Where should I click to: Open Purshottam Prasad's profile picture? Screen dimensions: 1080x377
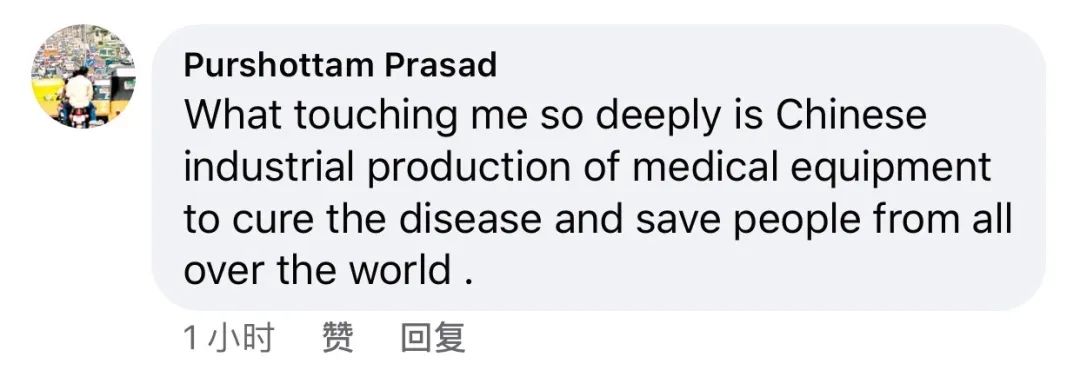tap(83, 77)
